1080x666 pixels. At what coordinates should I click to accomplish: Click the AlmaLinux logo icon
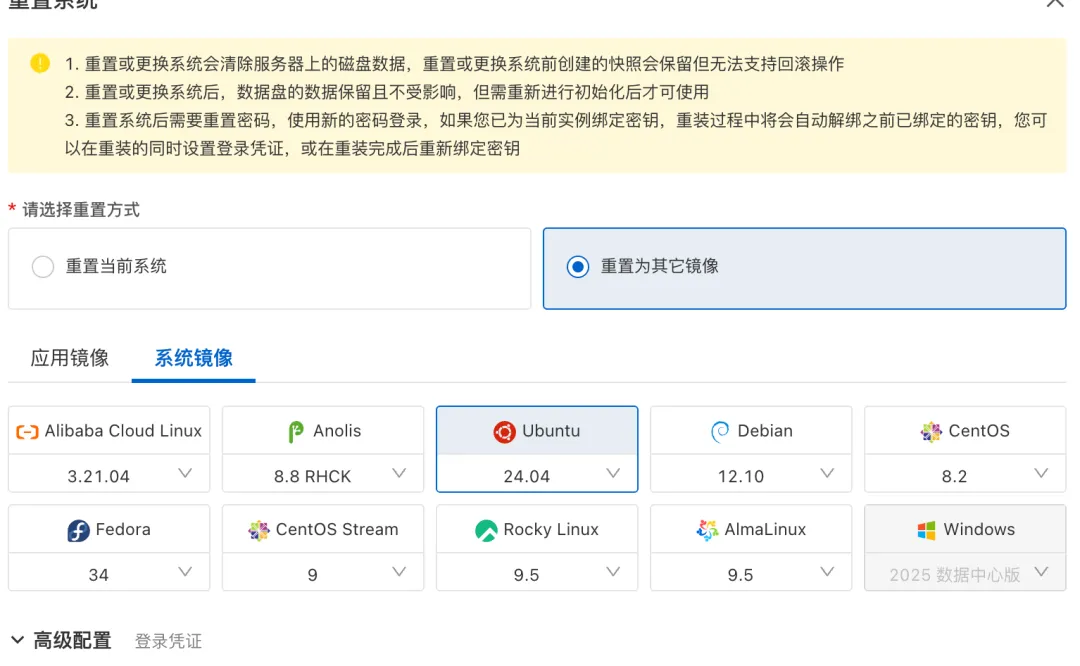tap(707, 531)
